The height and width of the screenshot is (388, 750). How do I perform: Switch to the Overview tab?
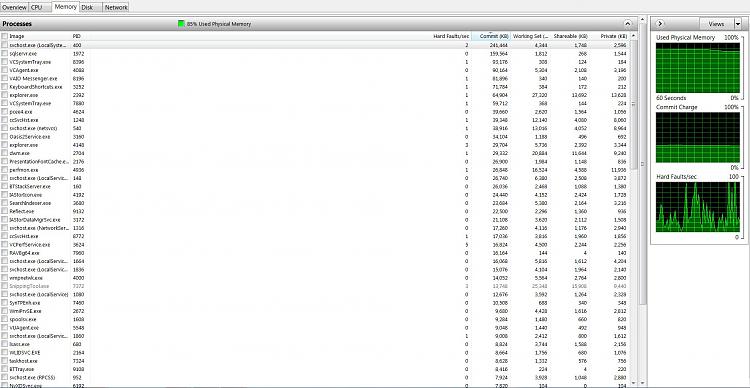point(14,8)
